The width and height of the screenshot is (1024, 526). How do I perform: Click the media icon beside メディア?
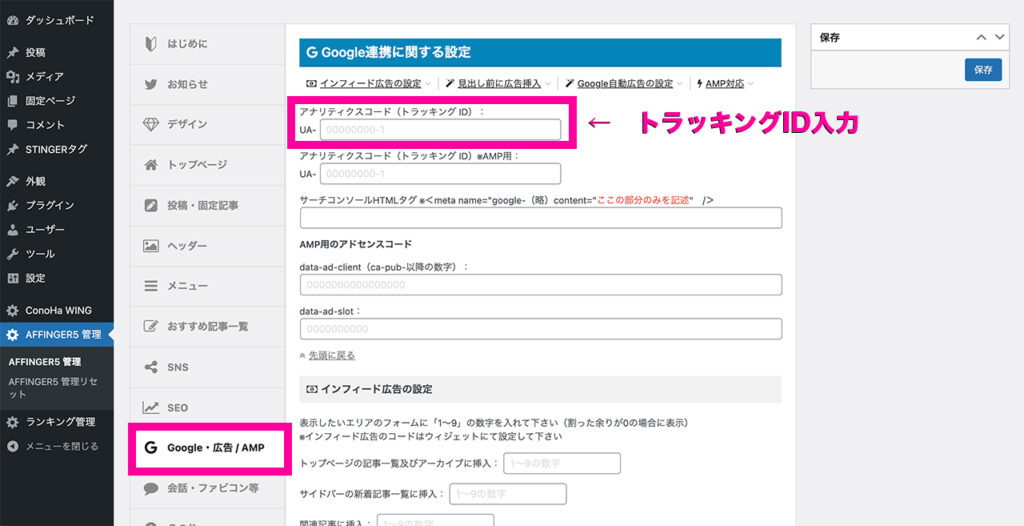point(12,76)
